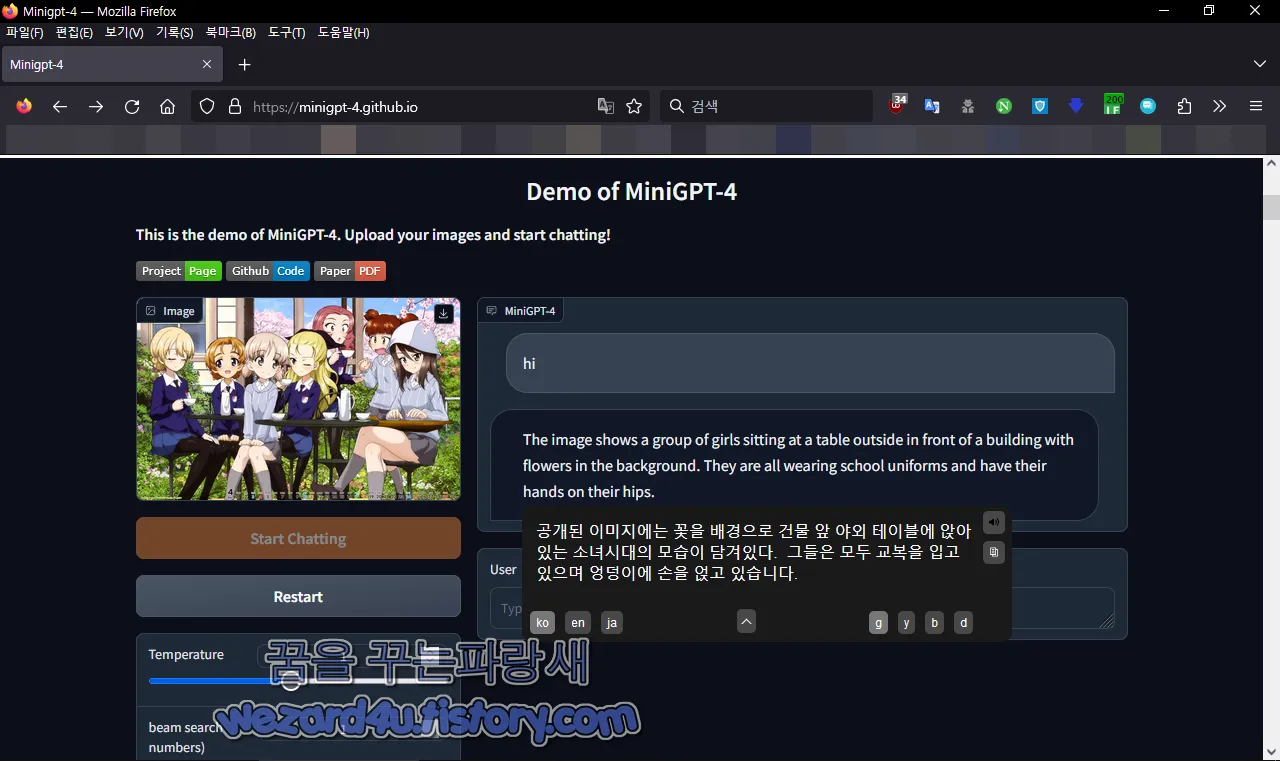
Task: Click the Firefox account icon left of the back arrow
Action: [x=24, y=106]
